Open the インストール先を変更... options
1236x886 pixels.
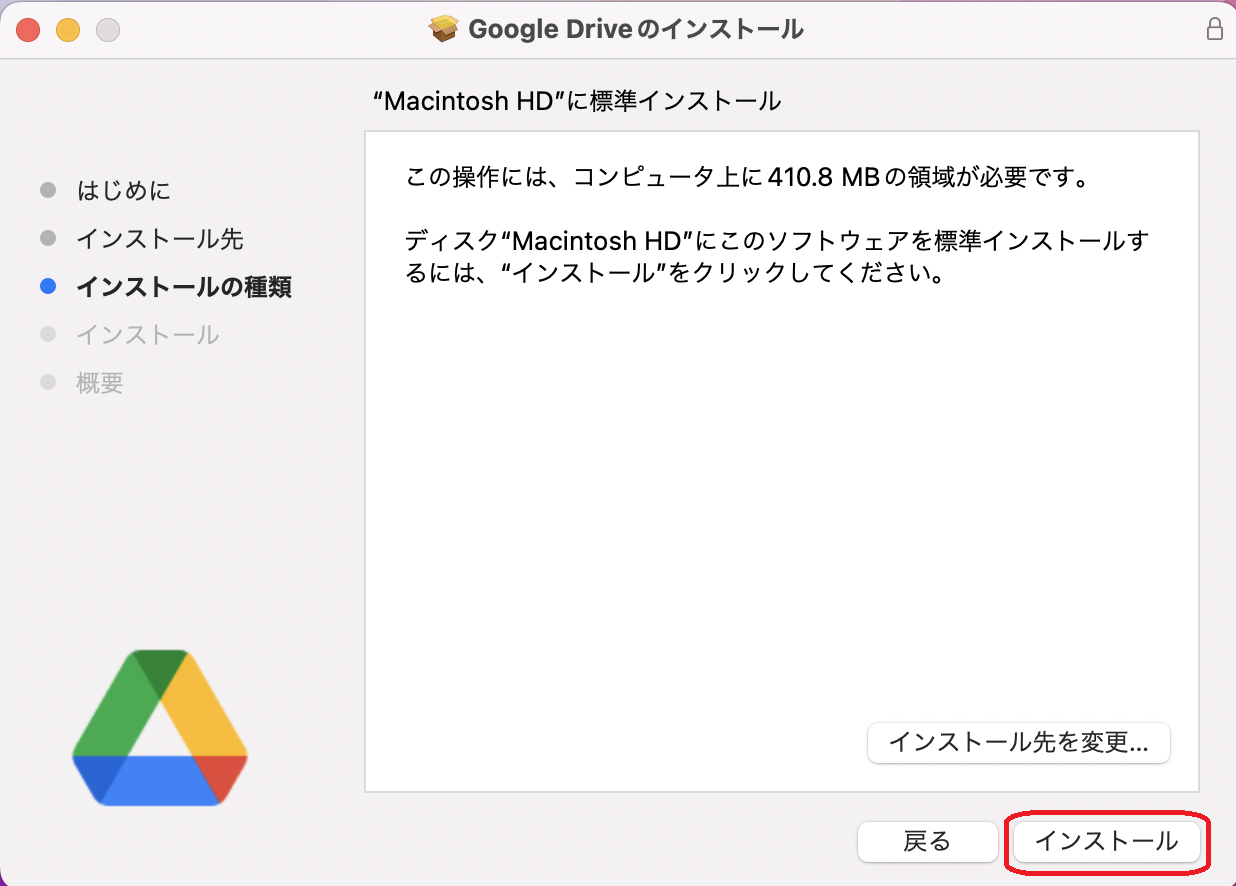pyautogui.click(x=1018, y=743)
